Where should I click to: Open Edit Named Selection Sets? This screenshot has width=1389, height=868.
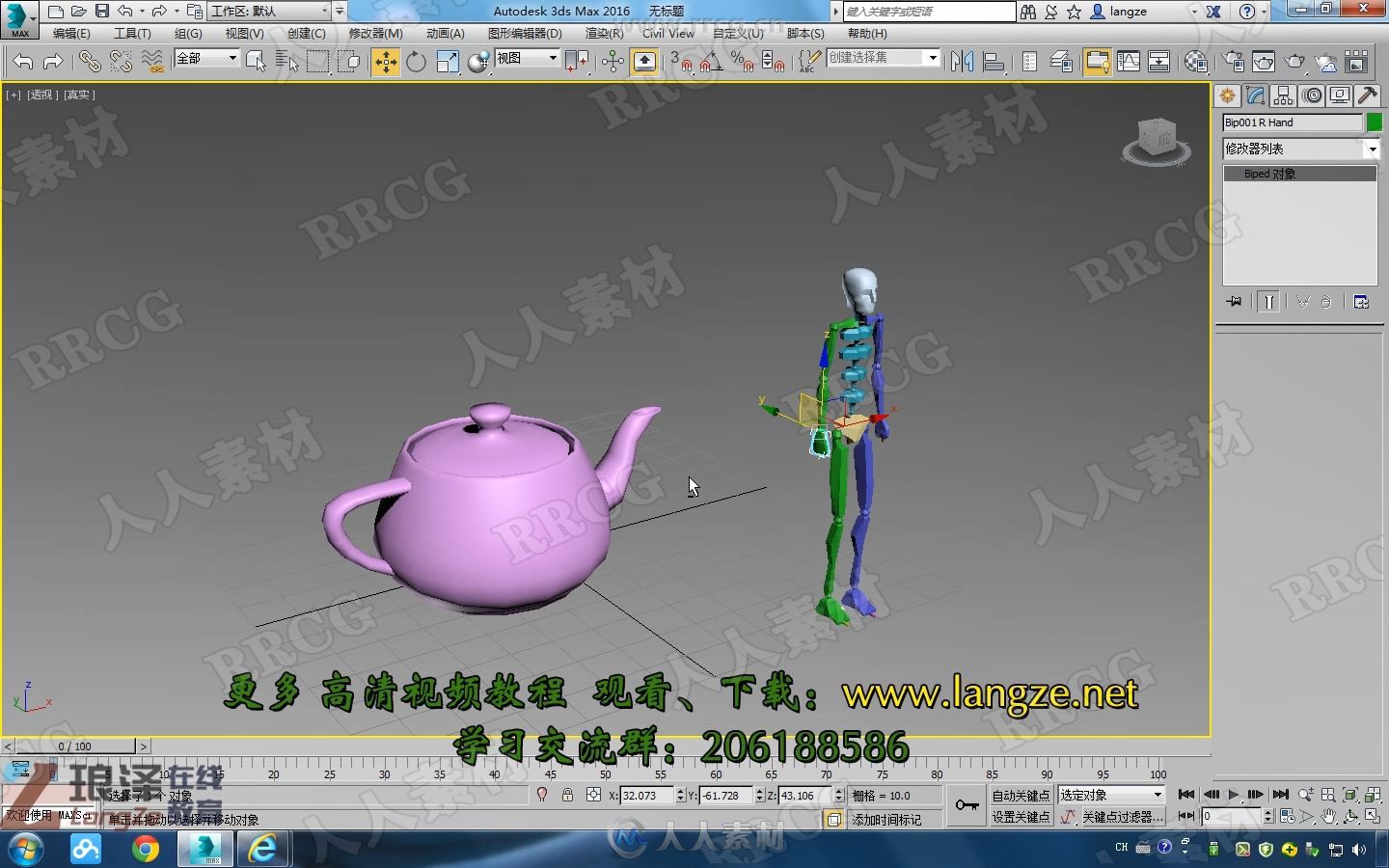point(809,62)
